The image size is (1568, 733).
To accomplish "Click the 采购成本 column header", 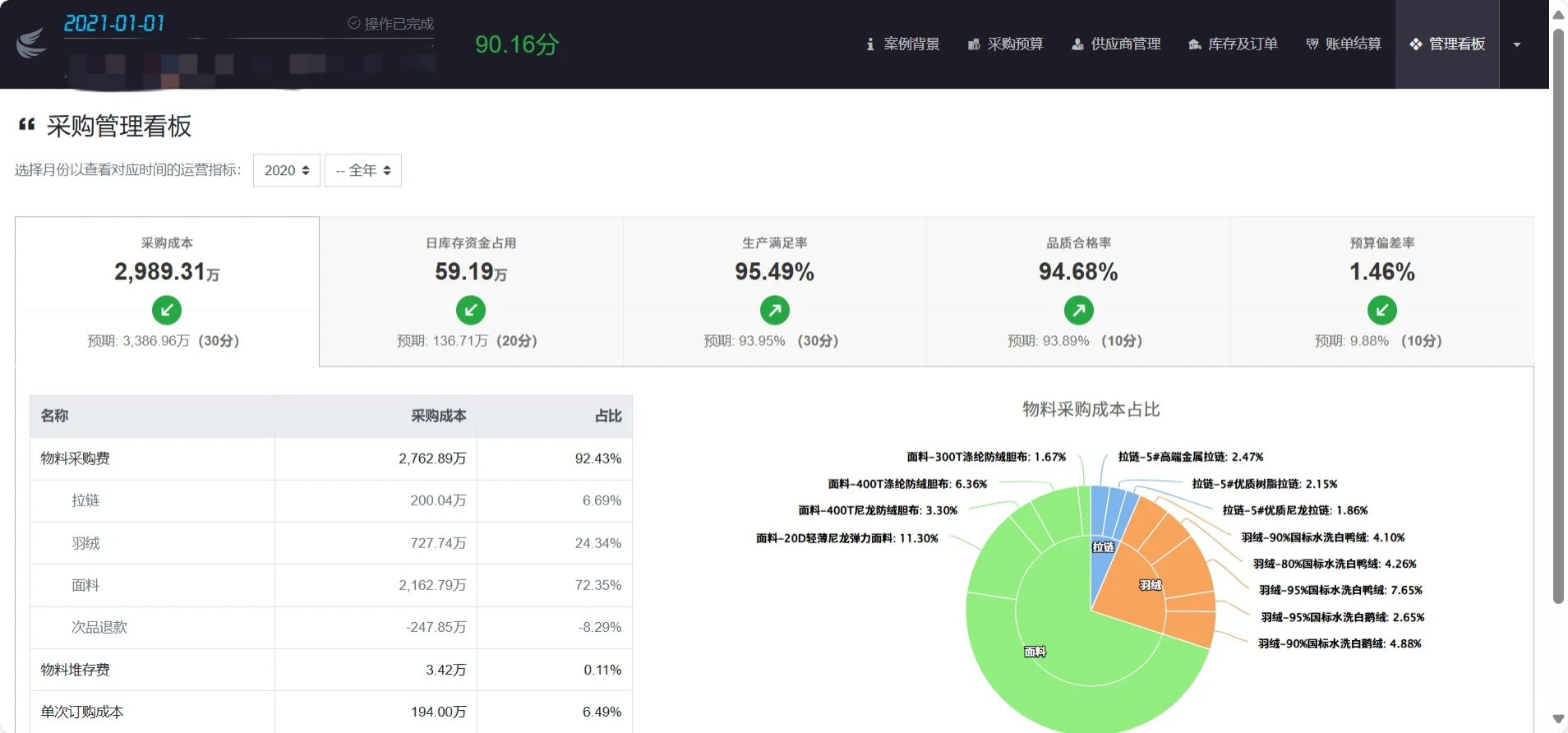I will click(376, 416).
